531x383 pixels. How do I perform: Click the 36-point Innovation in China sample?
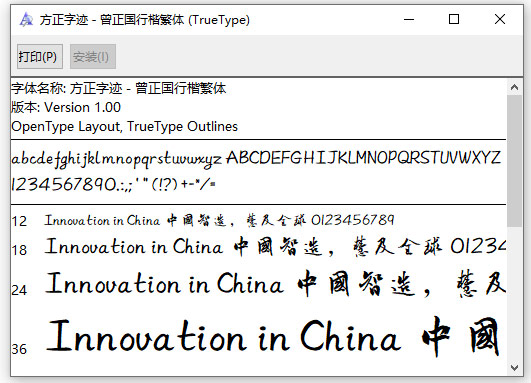pyautogui.click(x=273, y=337)
